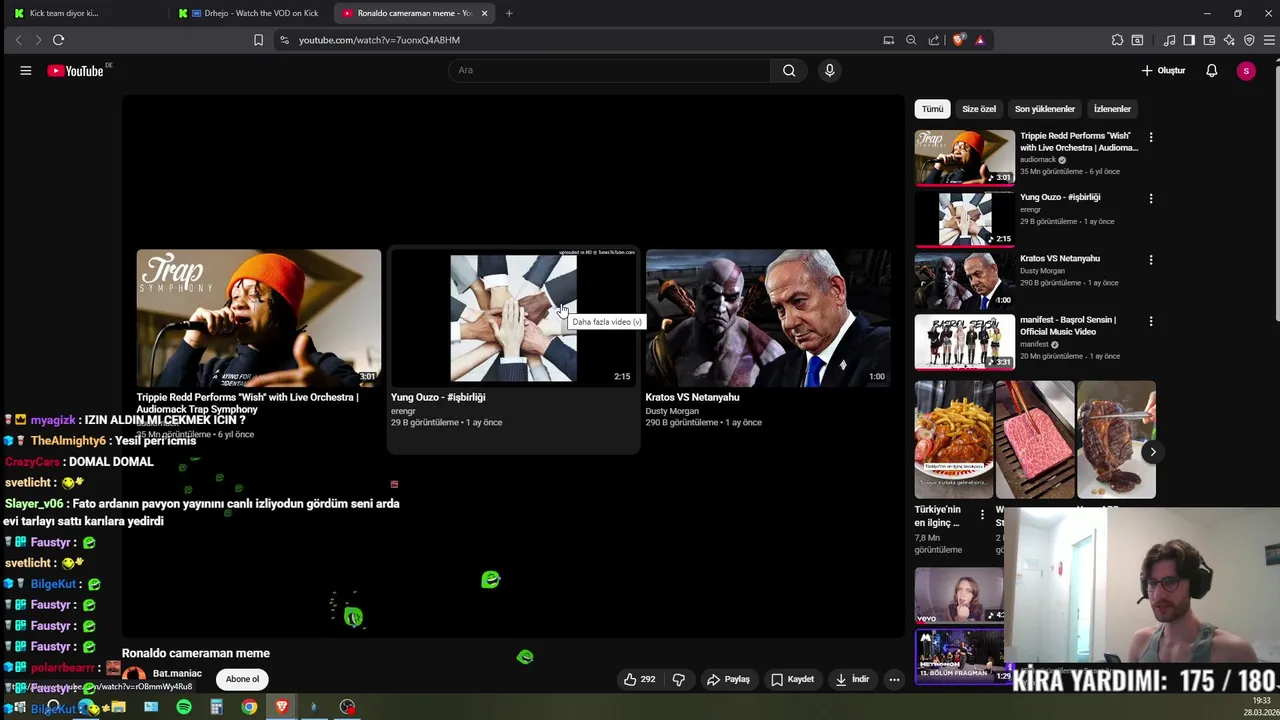The height and width of the screenshot is (720, 1280).
Task: Click the share page icon in address bar
Action: tap(934, 40)
